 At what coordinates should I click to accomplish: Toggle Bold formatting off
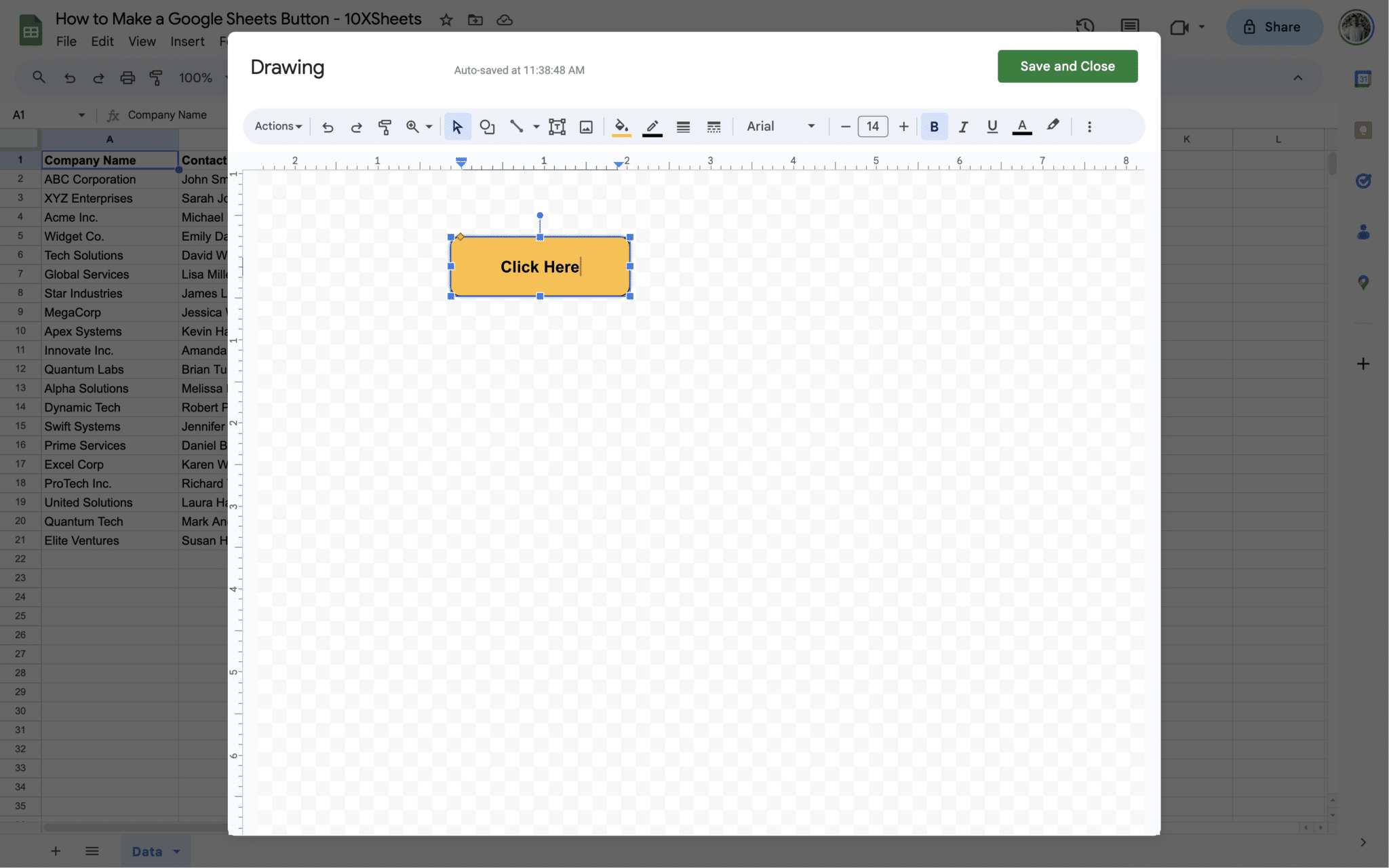point(934,127)
